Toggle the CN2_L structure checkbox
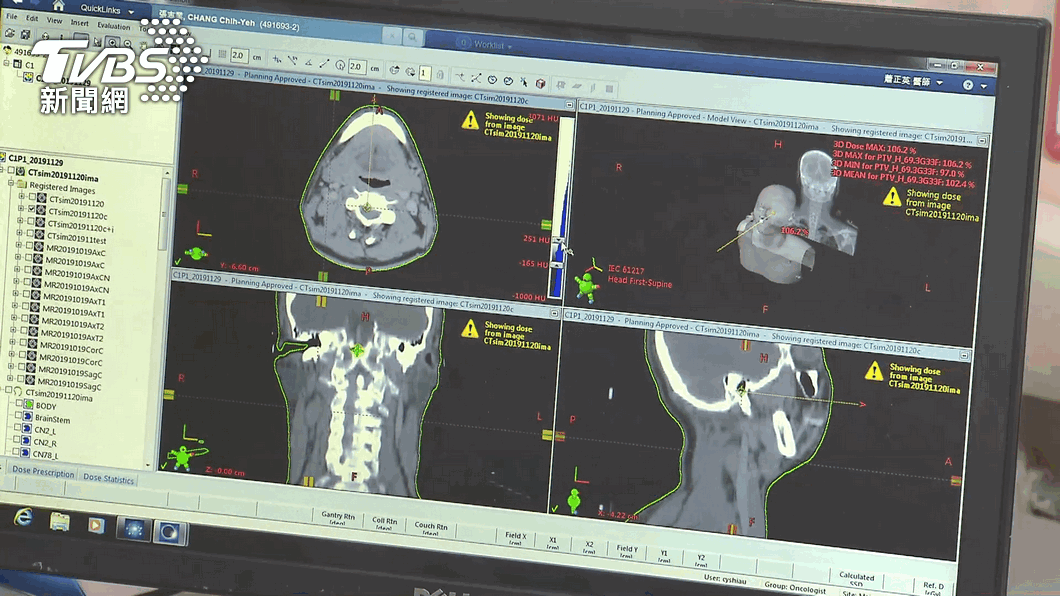The width and height of the screenshot is (1060, 596). click(18, 428)
